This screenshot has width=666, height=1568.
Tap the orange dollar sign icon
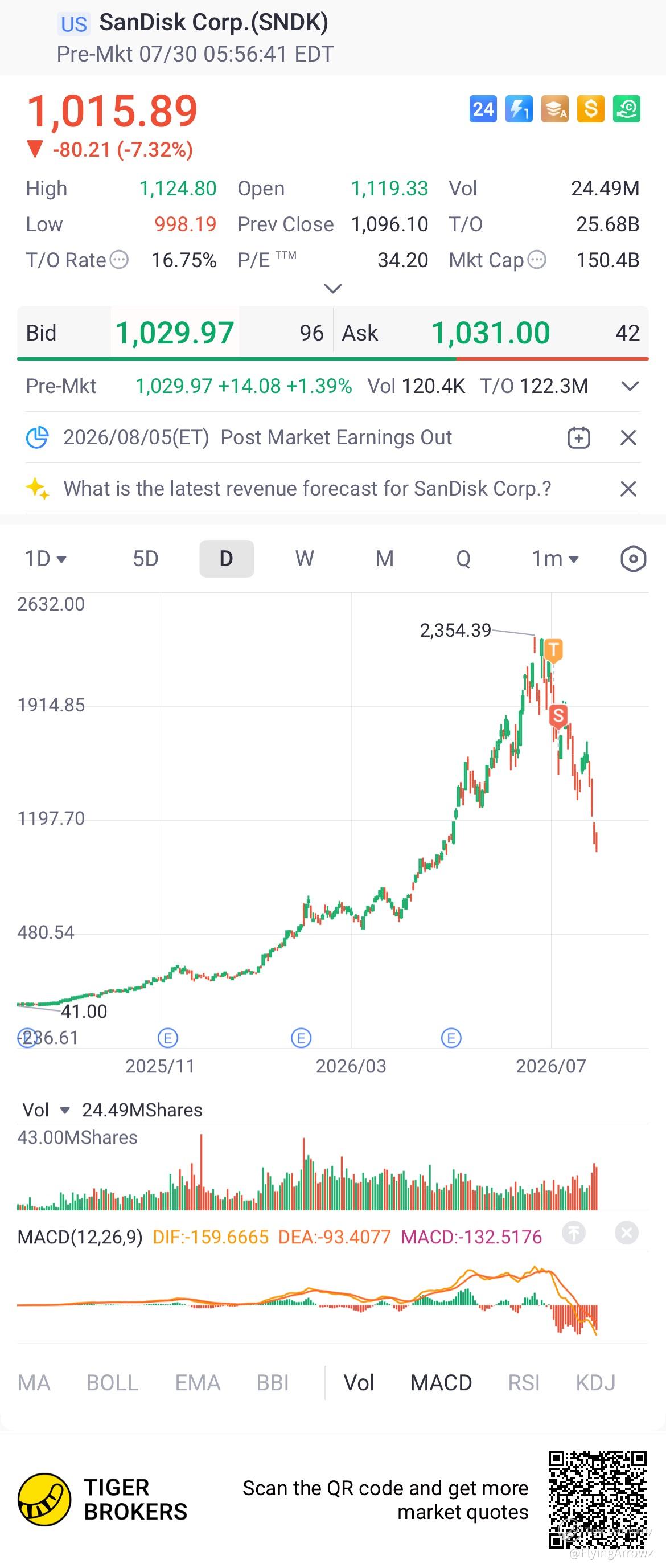point(591,109)
